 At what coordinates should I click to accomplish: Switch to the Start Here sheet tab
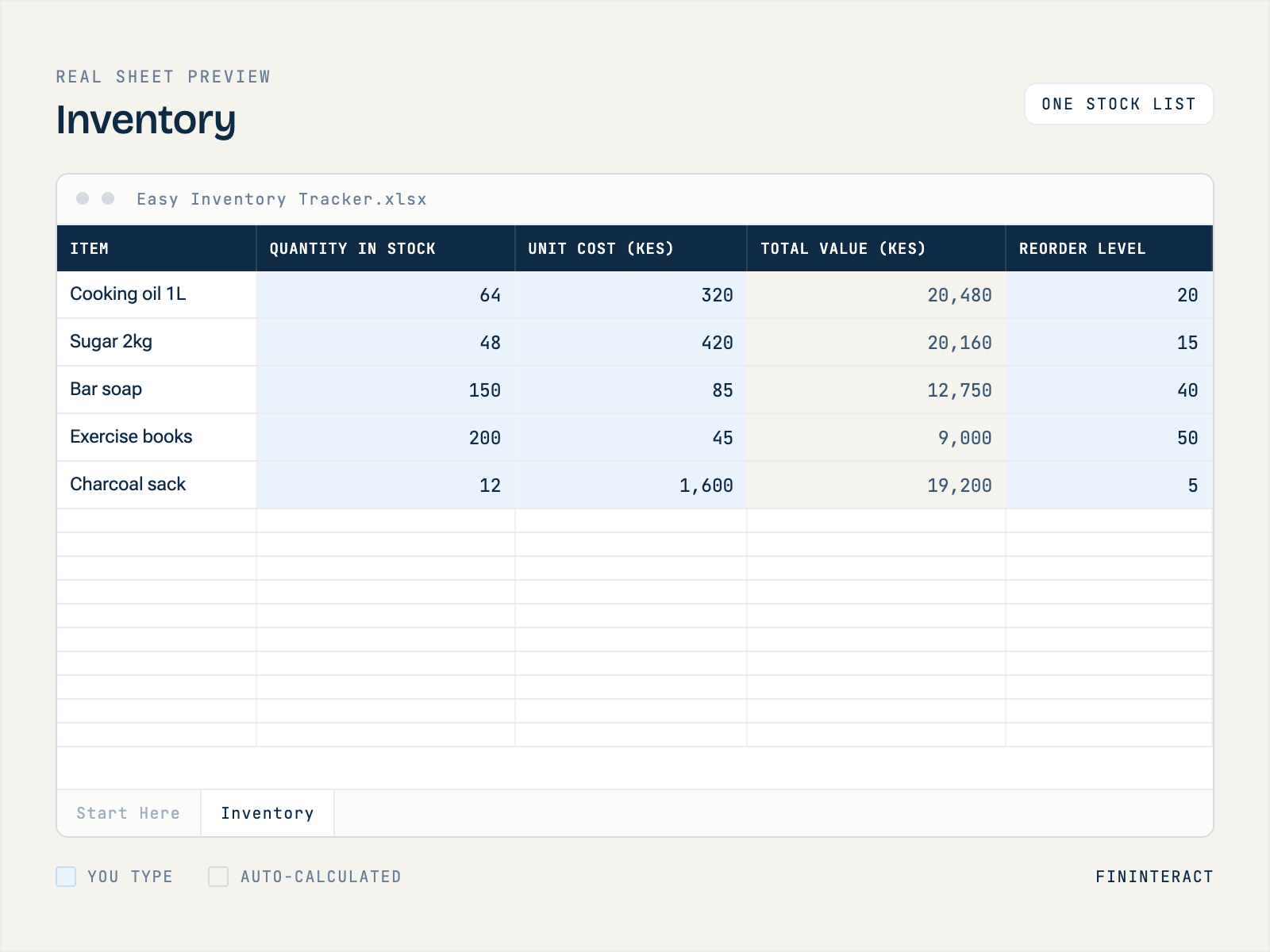(x=129, y=813)
